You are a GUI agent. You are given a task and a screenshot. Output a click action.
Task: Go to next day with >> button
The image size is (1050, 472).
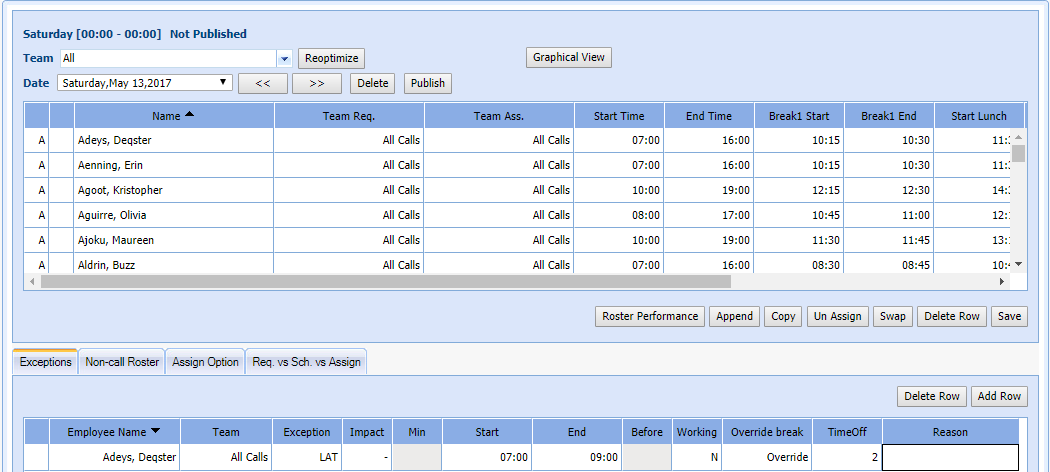(316, 84)
